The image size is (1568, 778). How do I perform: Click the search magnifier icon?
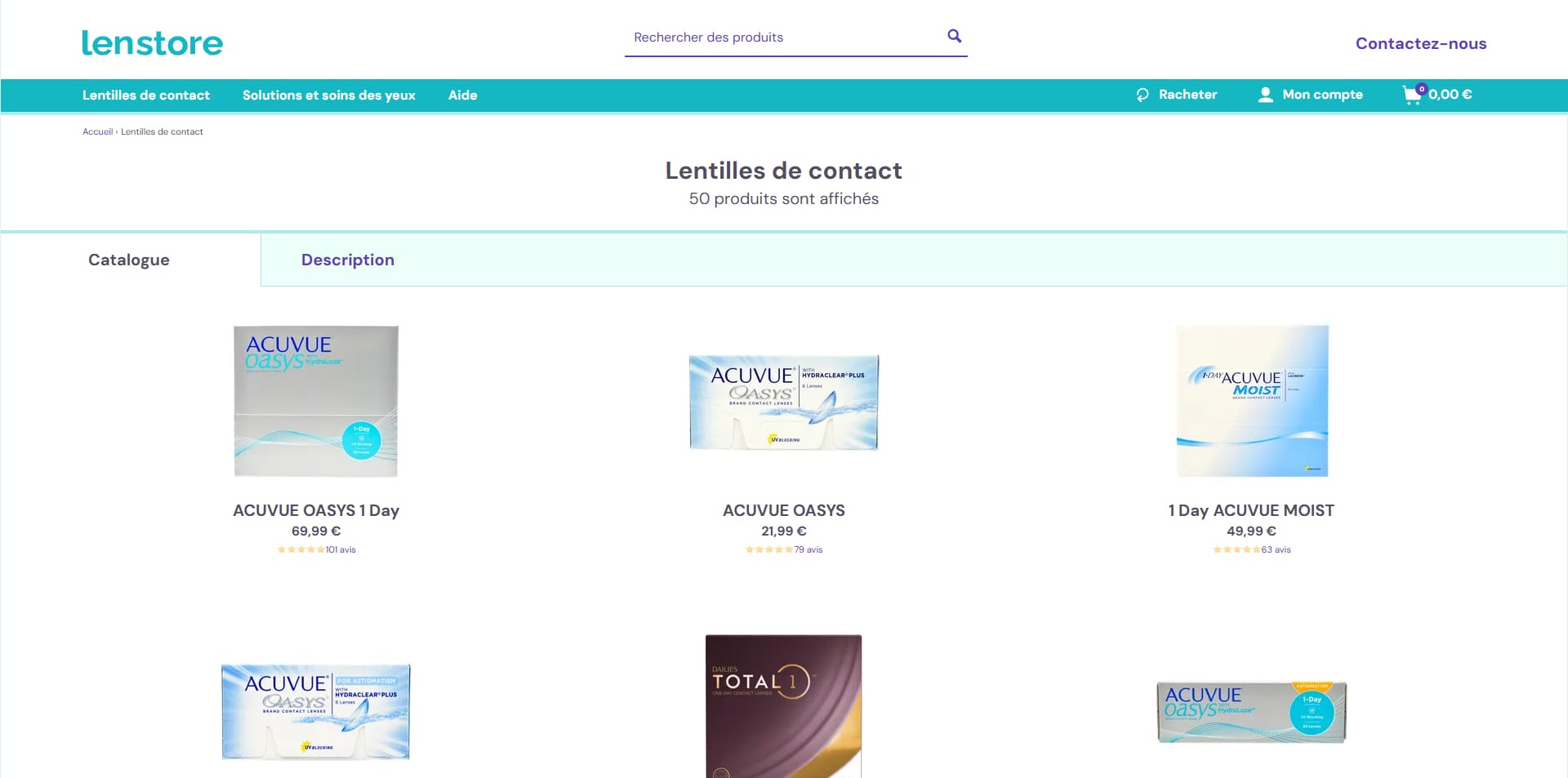point(954,36)
